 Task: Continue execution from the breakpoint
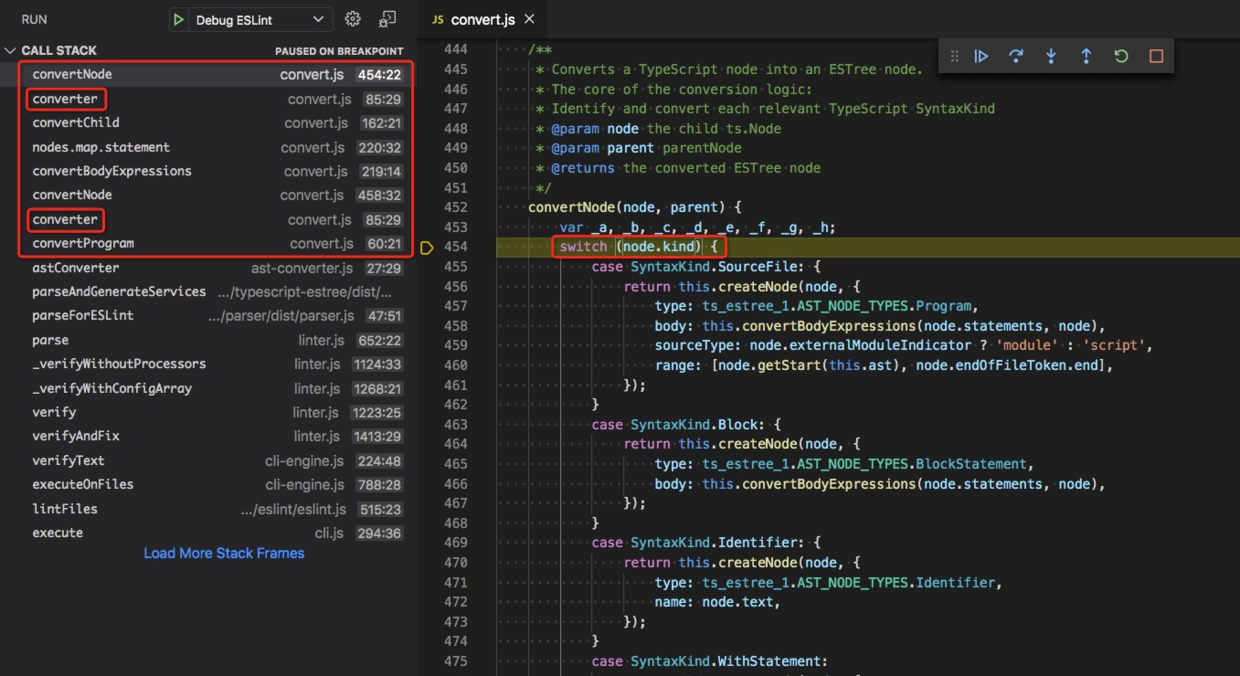coord(981,56)
